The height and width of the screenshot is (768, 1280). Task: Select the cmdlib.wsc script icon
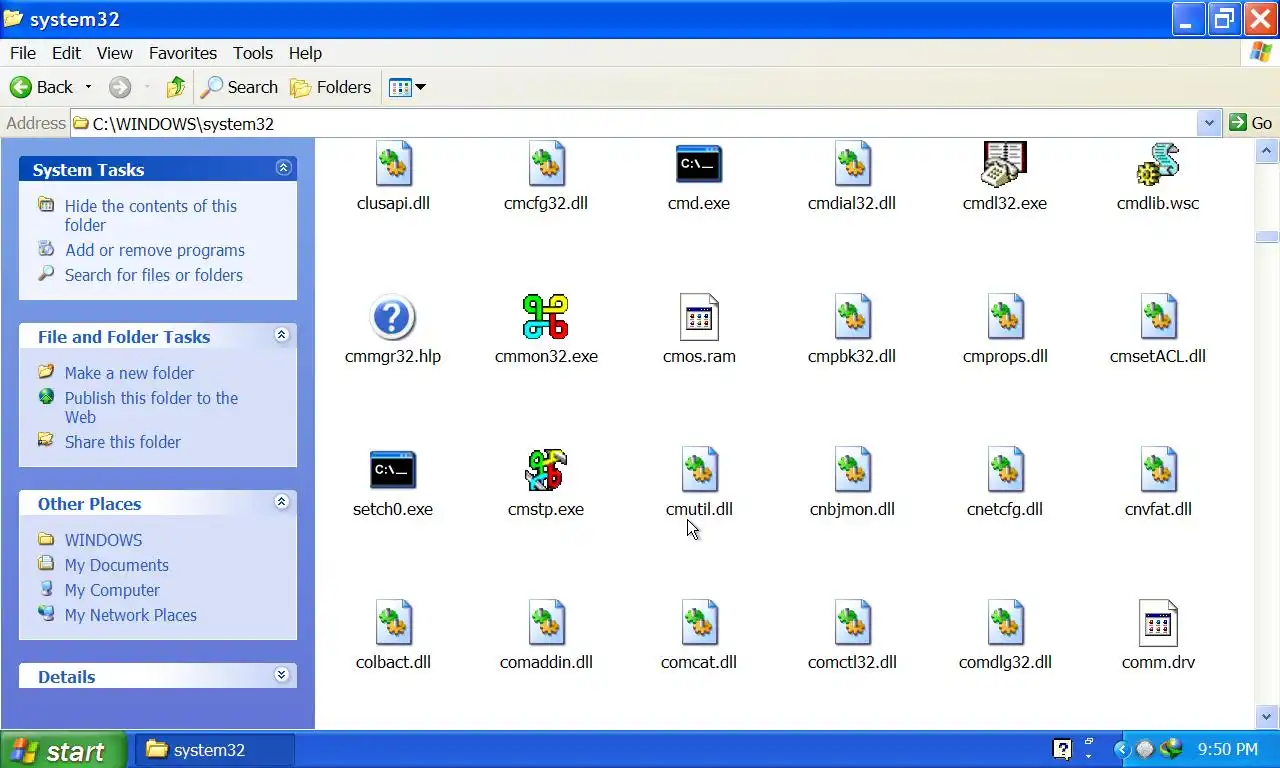click(x=1158, y=164)
